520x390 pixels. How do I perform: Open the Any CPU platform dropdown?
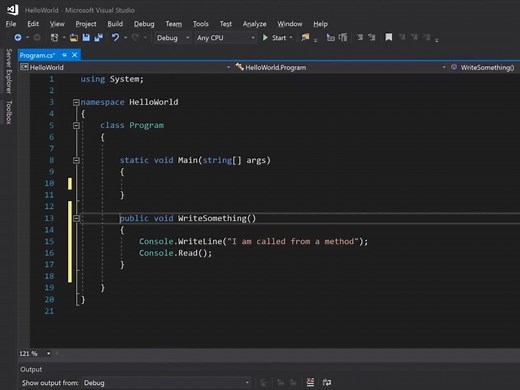tap(225, 38)
